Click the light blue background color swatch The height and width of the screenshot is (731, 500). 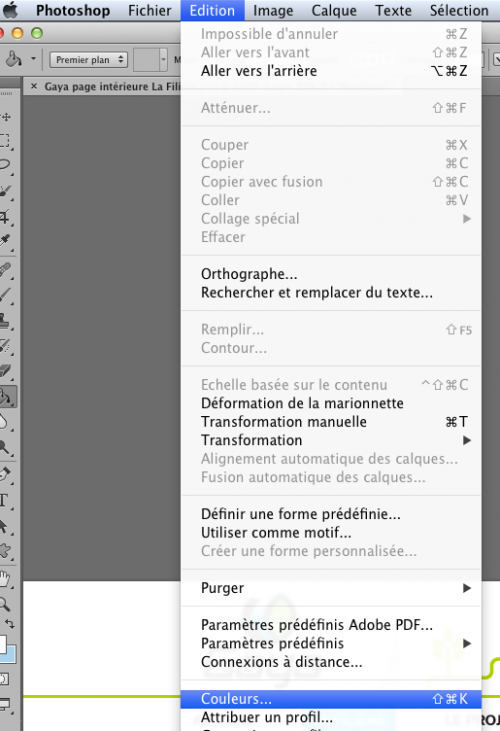tap(10, 655)
